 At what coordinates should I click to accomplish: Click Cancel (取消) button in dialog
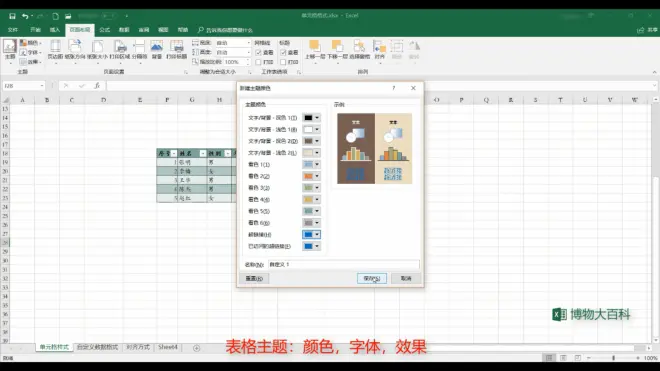[x=406, y=278]
